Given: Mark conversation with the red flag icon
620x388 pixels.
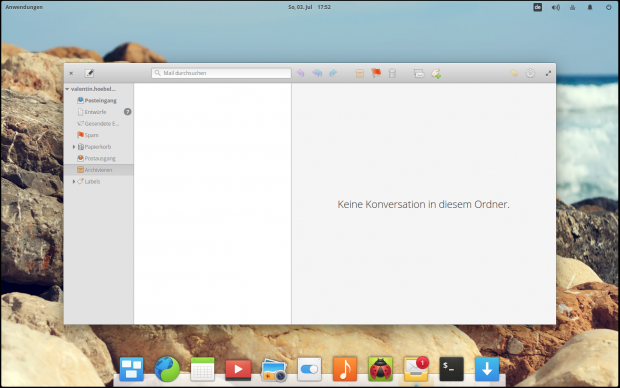Looking at the screenshot, I should pyautogui.click(x=376, y=73).
